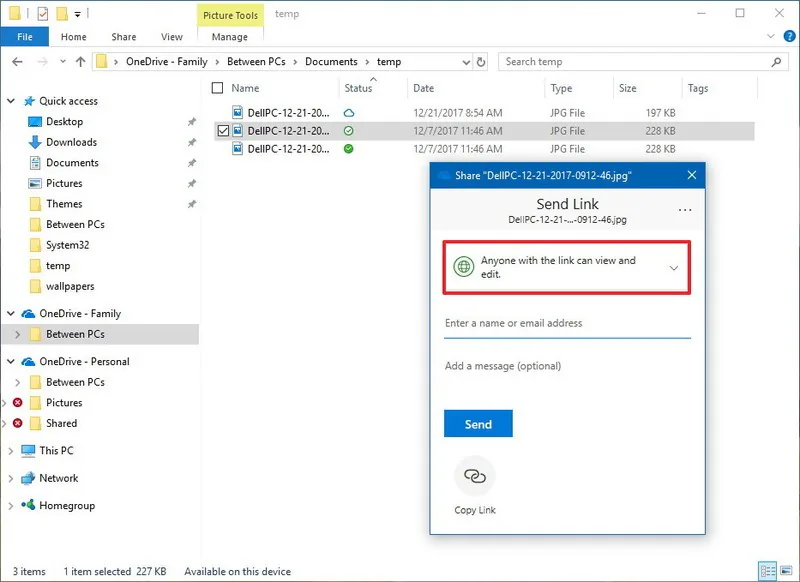Expand the Homegroup node
Image resolution: width=800 pixels, height=582 pixels.
pos(11,505)
